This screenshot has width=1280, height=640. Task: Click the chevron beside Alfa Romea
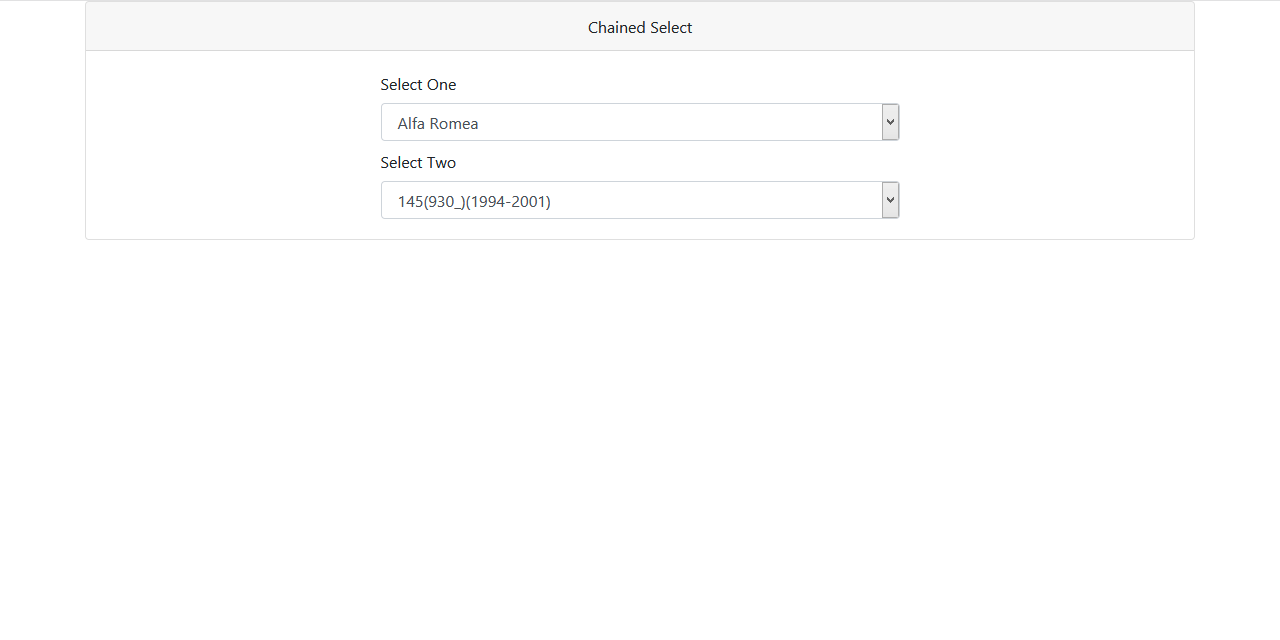pos(889,121)
